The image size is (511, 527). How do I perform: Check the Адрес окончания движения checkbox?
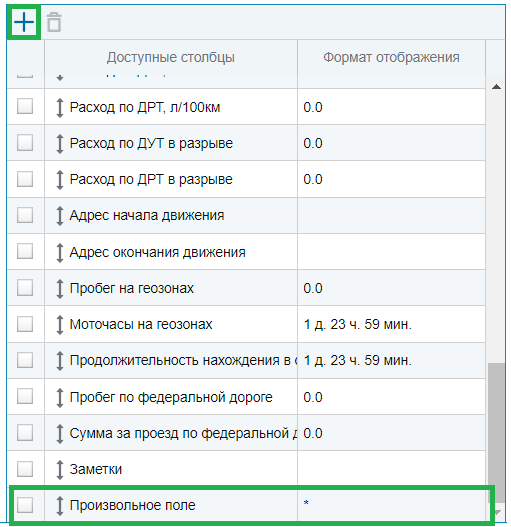click(x=25, y=251)
